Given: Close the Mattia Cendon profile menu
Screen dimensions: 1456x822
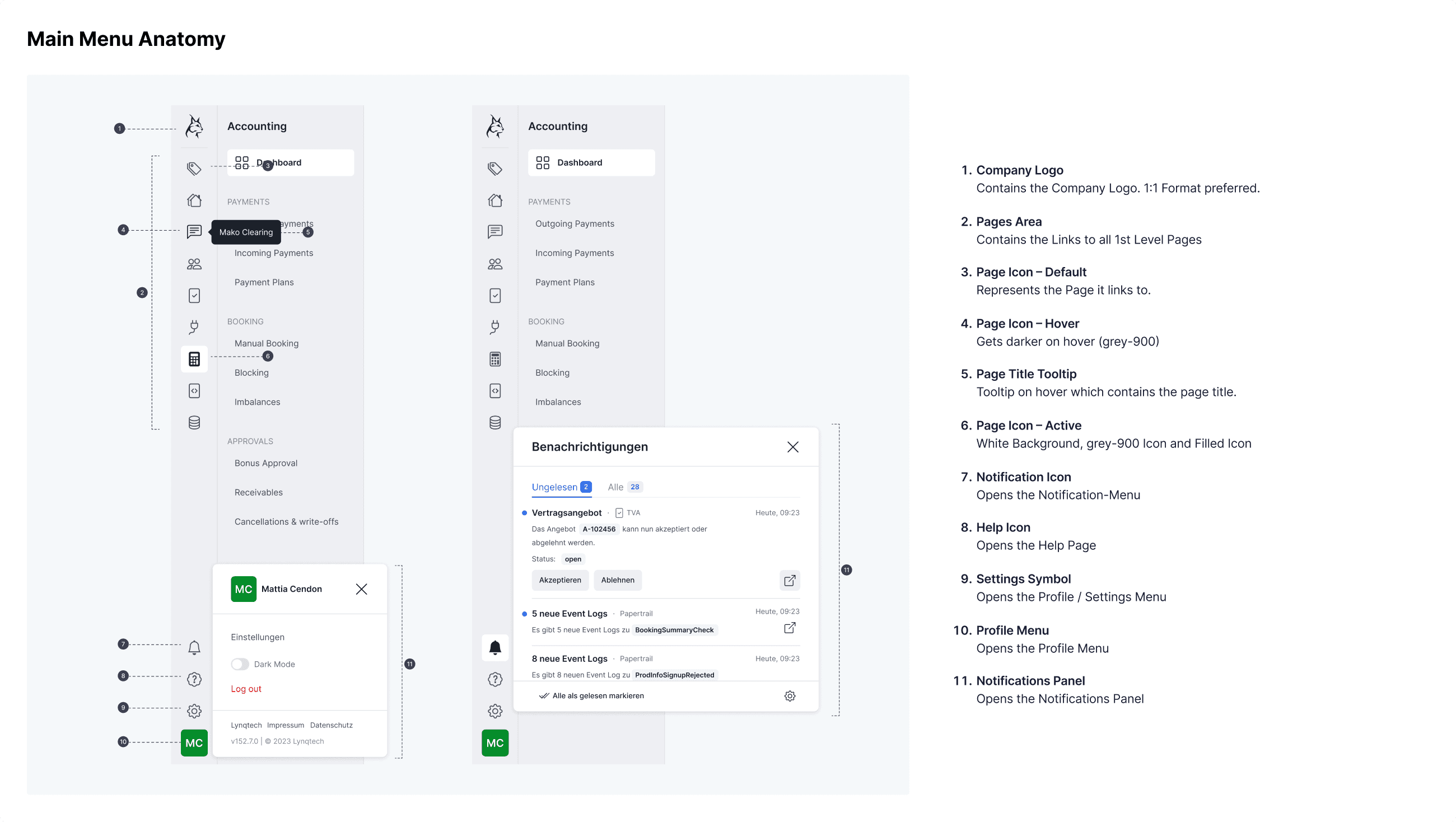Looking at the screenshot, I should 361,589.
